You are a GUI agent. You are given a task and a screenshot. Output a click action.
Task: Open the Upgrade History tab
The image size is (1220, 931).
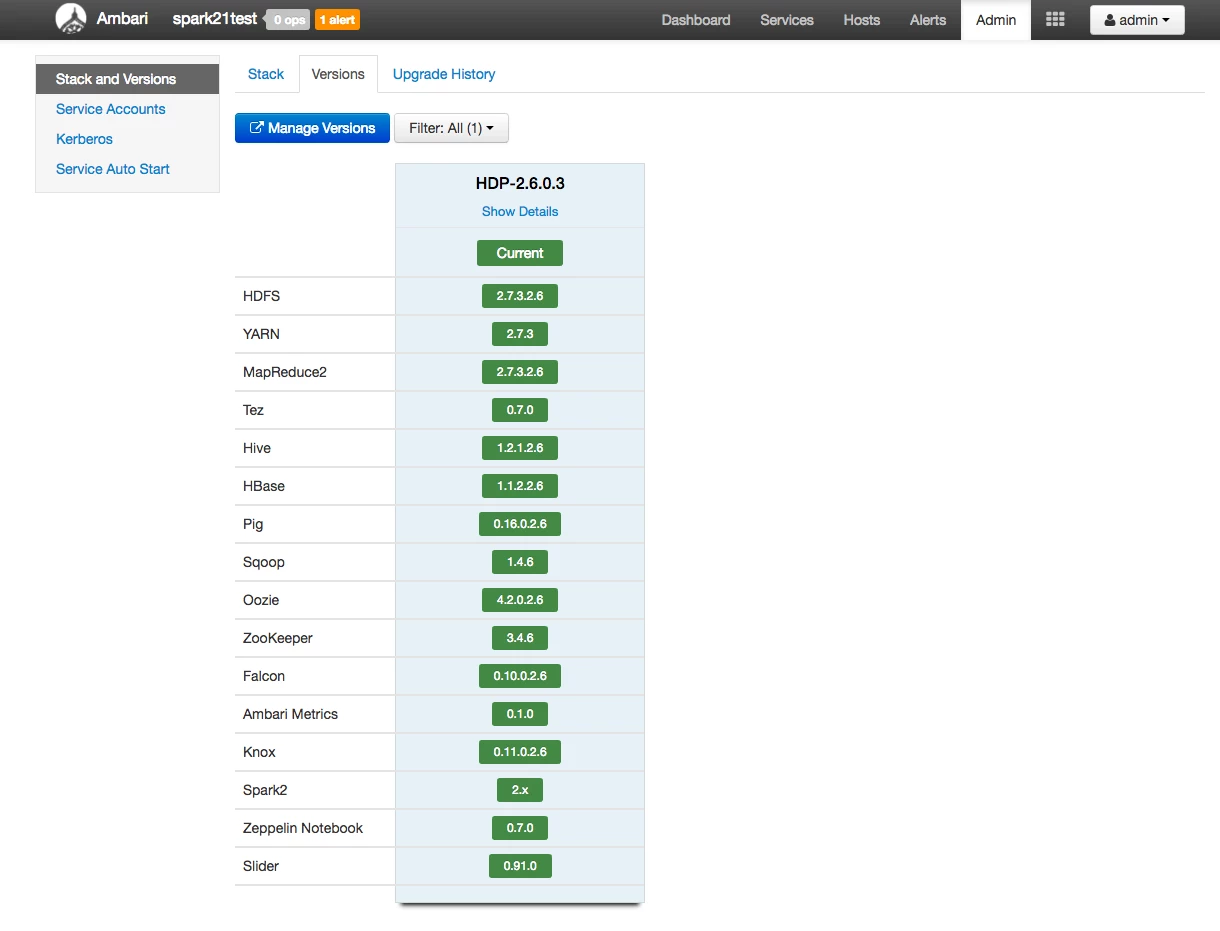(444, 74)
